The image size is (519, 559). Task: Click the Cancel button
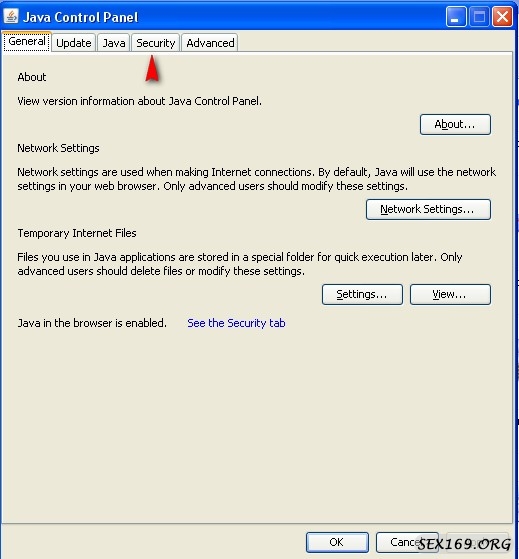point(407,542)
